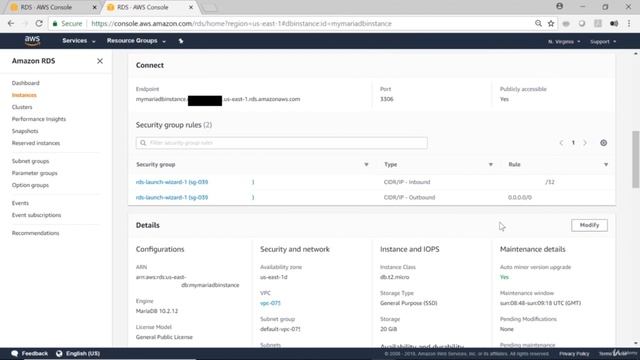Open Clusters in RDS sidebar
The height and width of the screenshot is (360, 640).
tap(22, 107)
